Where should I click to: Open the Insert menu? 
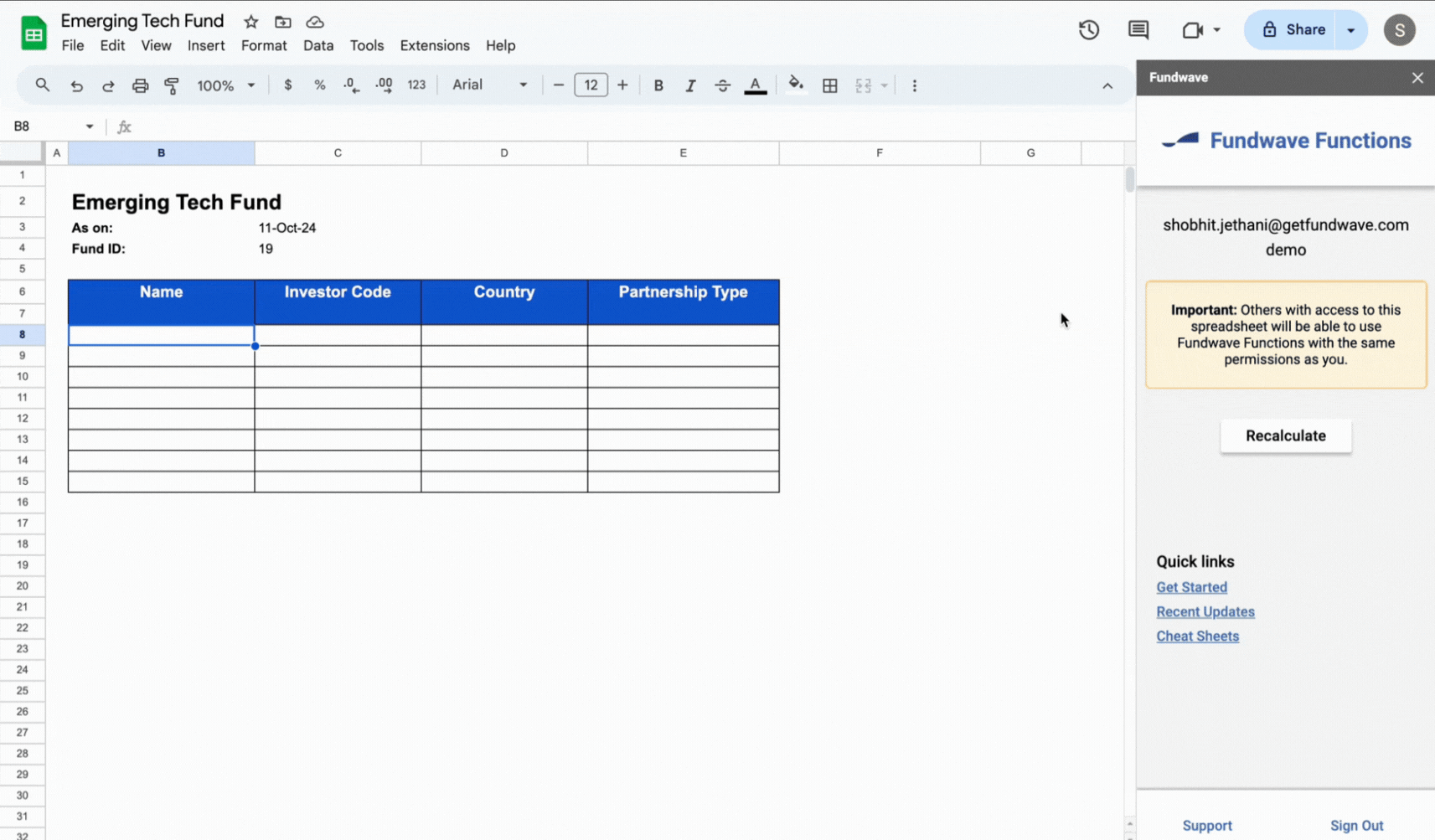206,45
